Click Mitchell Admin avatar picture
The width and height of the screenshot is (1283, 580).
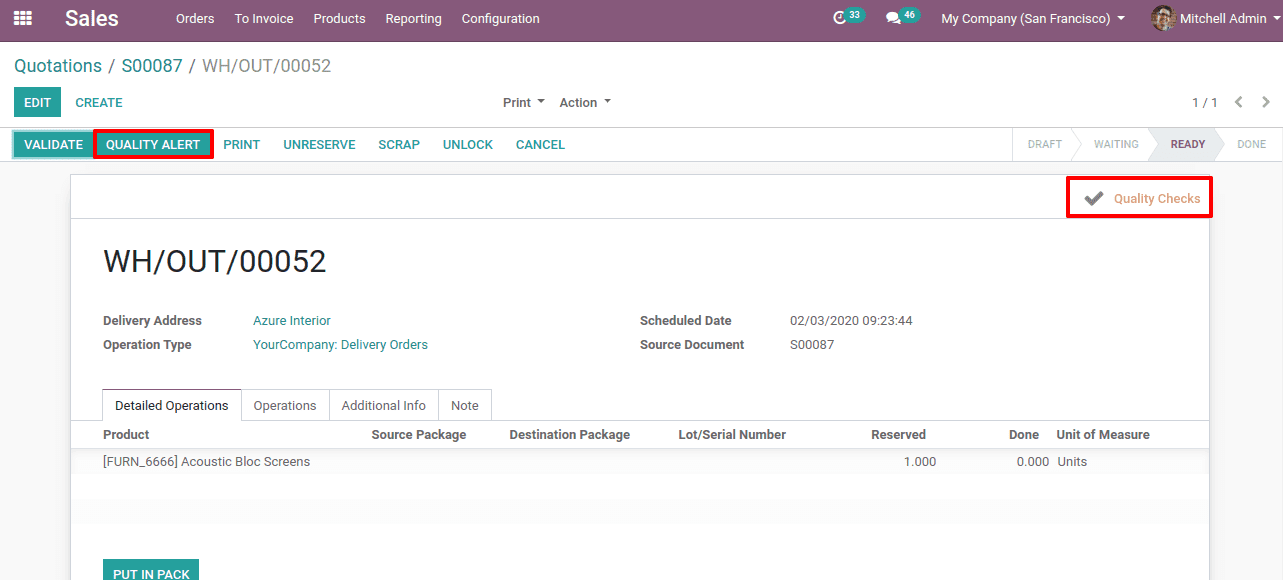(1162, 18)
